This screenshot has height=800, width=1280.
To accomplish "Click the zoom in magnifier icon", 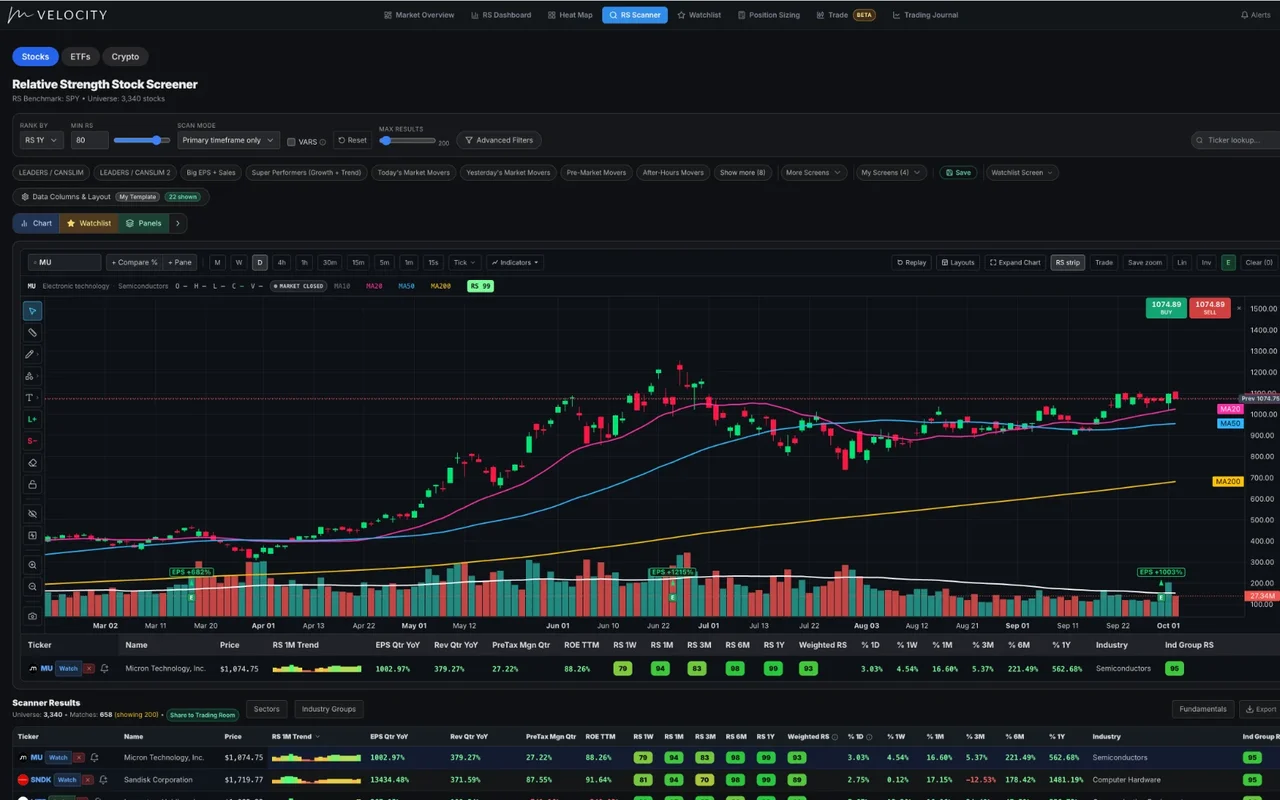I will tap(32, 565).
